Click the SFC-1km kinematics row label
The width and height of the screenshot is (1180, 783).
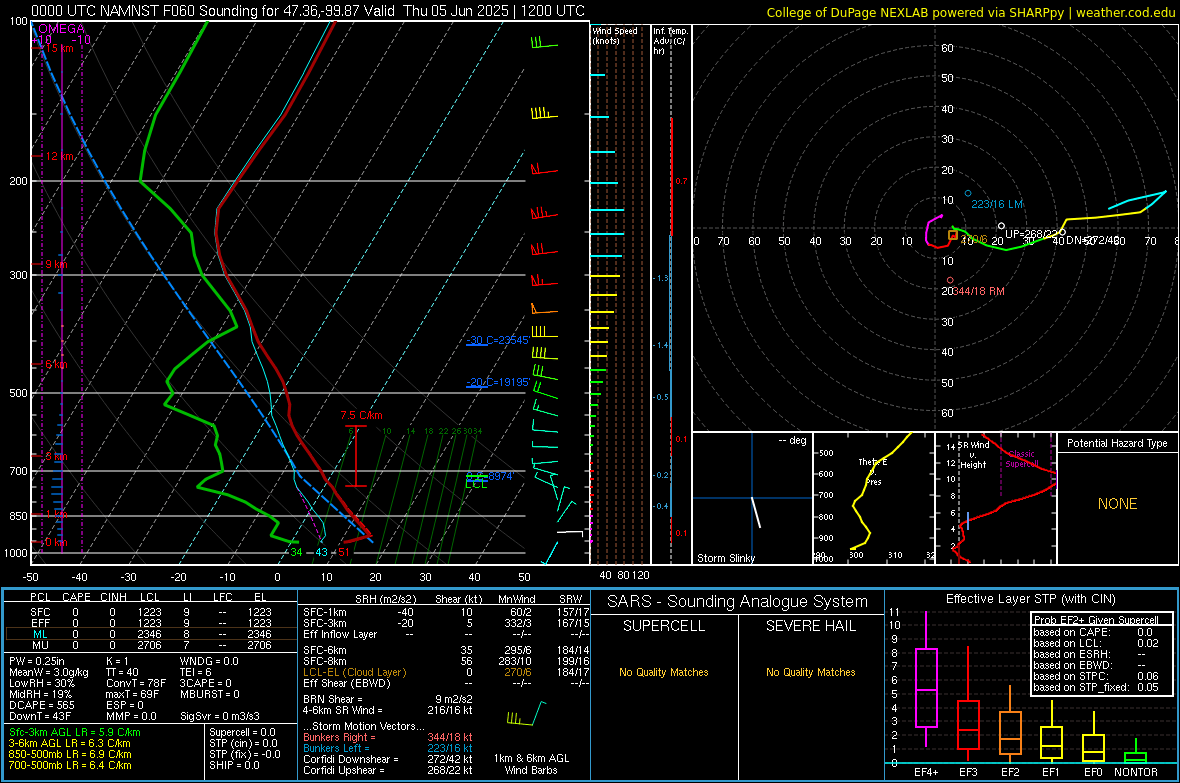325,612
